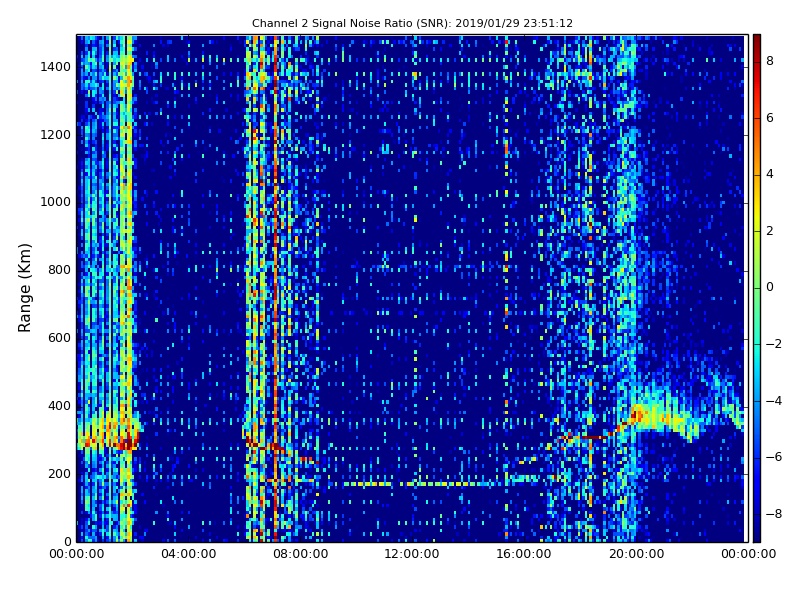The image size is (800, 600).
Task: Click the 08:00:00 time axis label
Action: (x=301, y=554)
